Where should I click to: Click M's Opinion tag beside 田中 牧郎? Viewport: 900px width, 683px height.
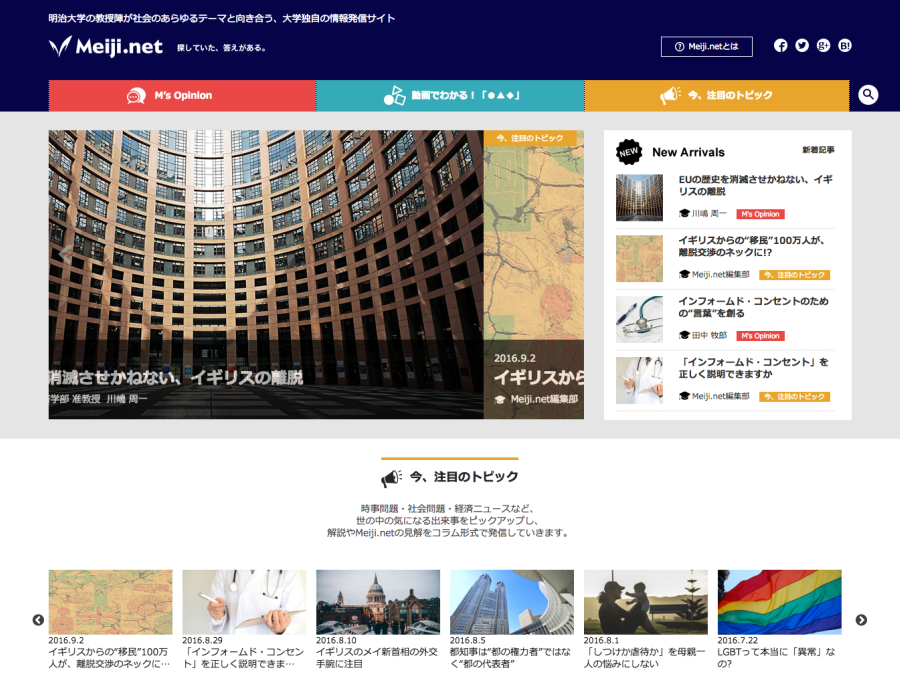(x=761, y=336)
